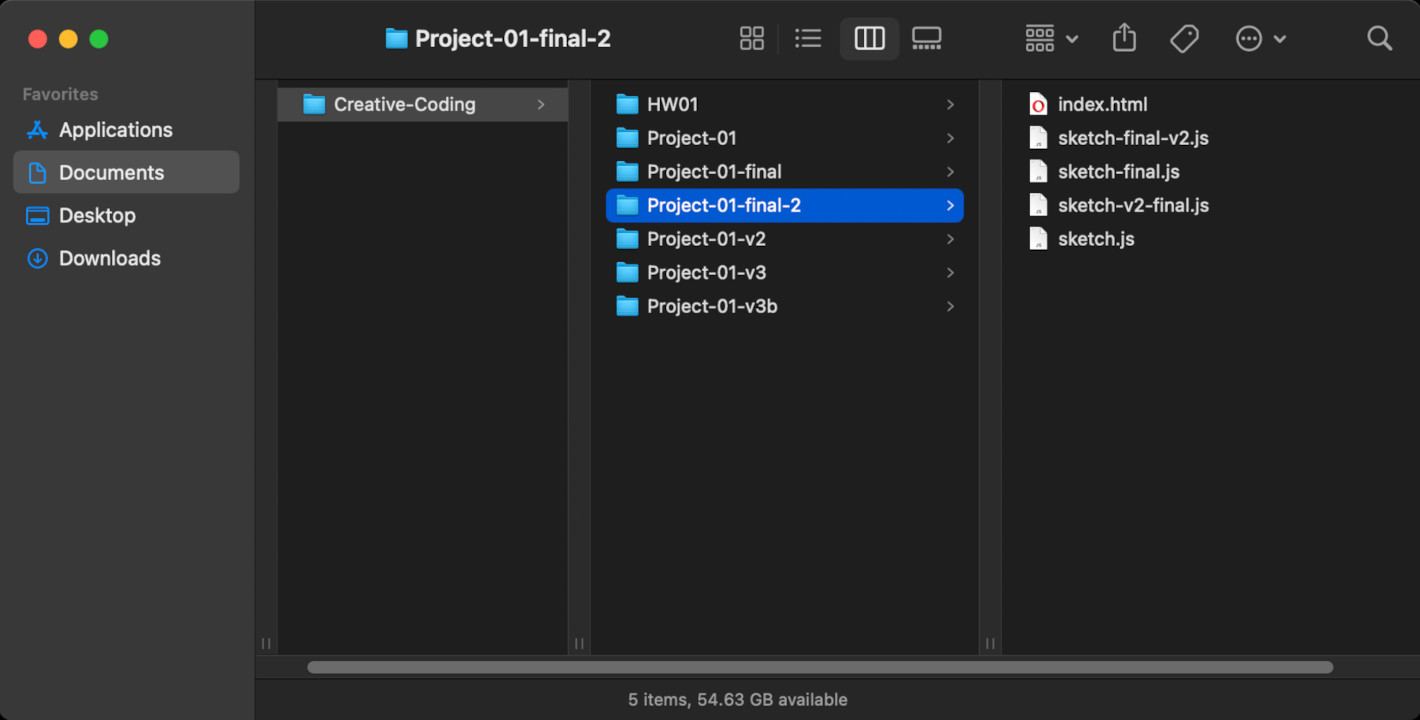Open the Project-01-v3b folder

711,306
